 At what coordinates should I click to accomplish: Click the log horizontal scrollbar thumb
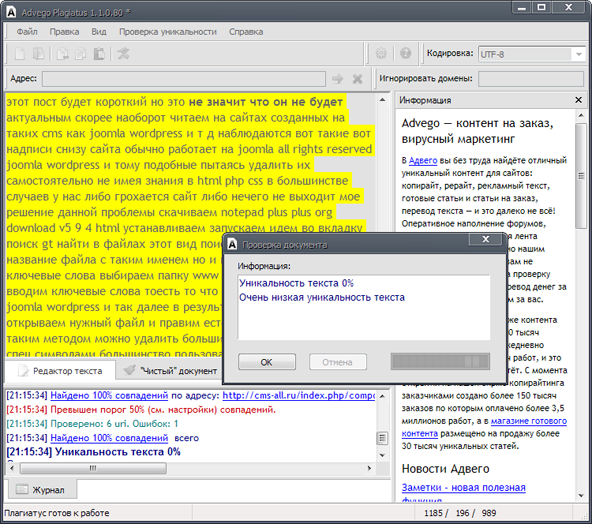pyautogui.click(x=93, y=468)
